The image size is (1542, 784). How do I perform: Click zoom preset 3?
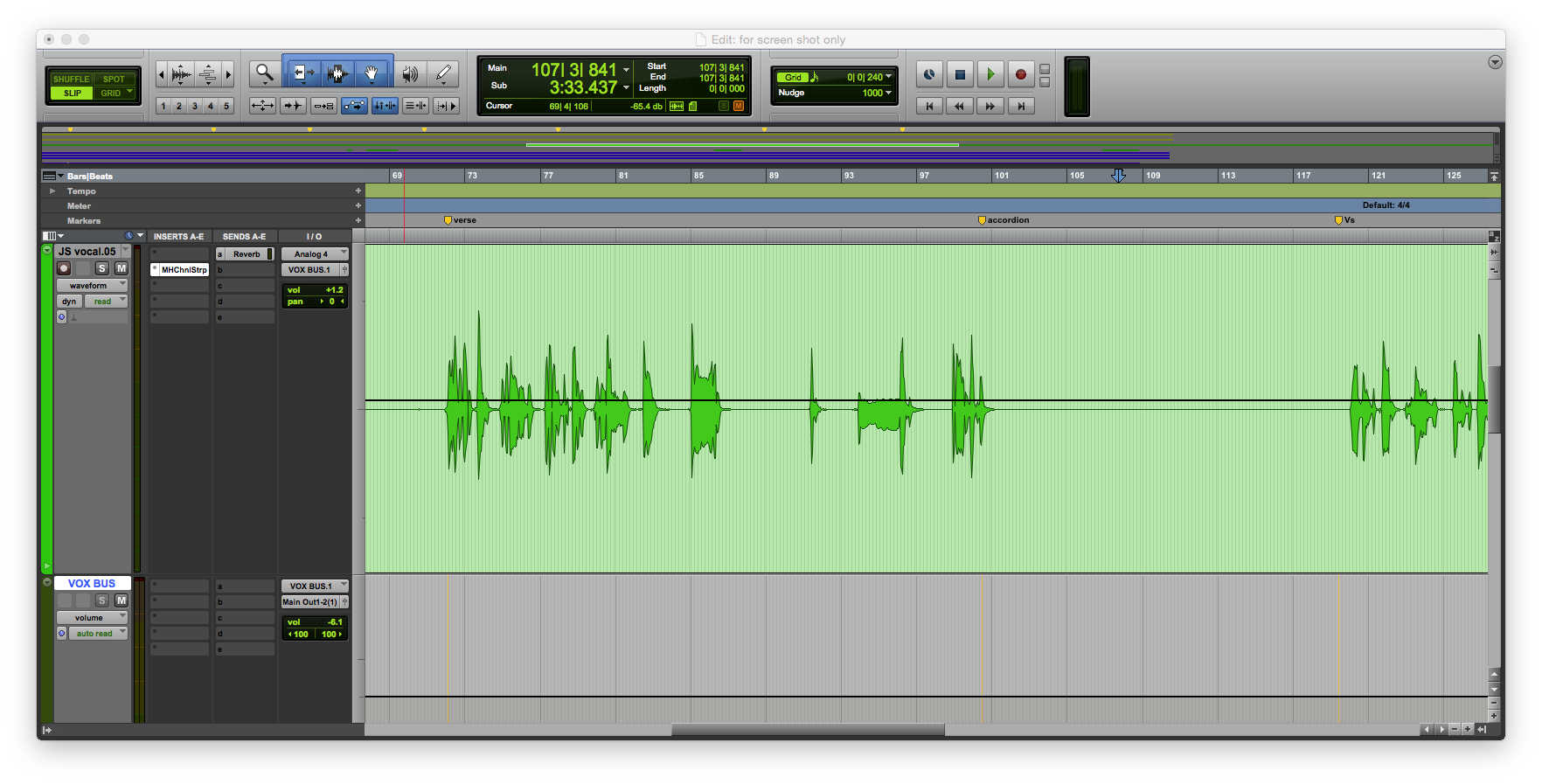coord(195,106)
